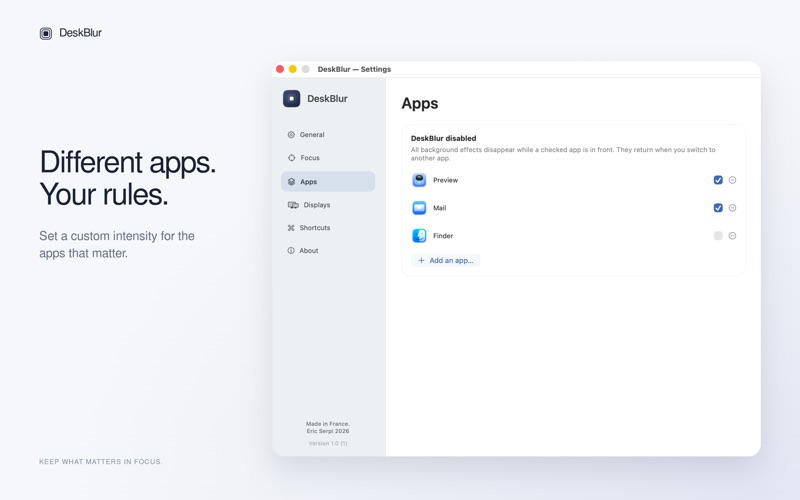Viewport: 800px width, 500px height.
Task: Click the DeskBlur logo icon on the page
Action: (46, 34)
